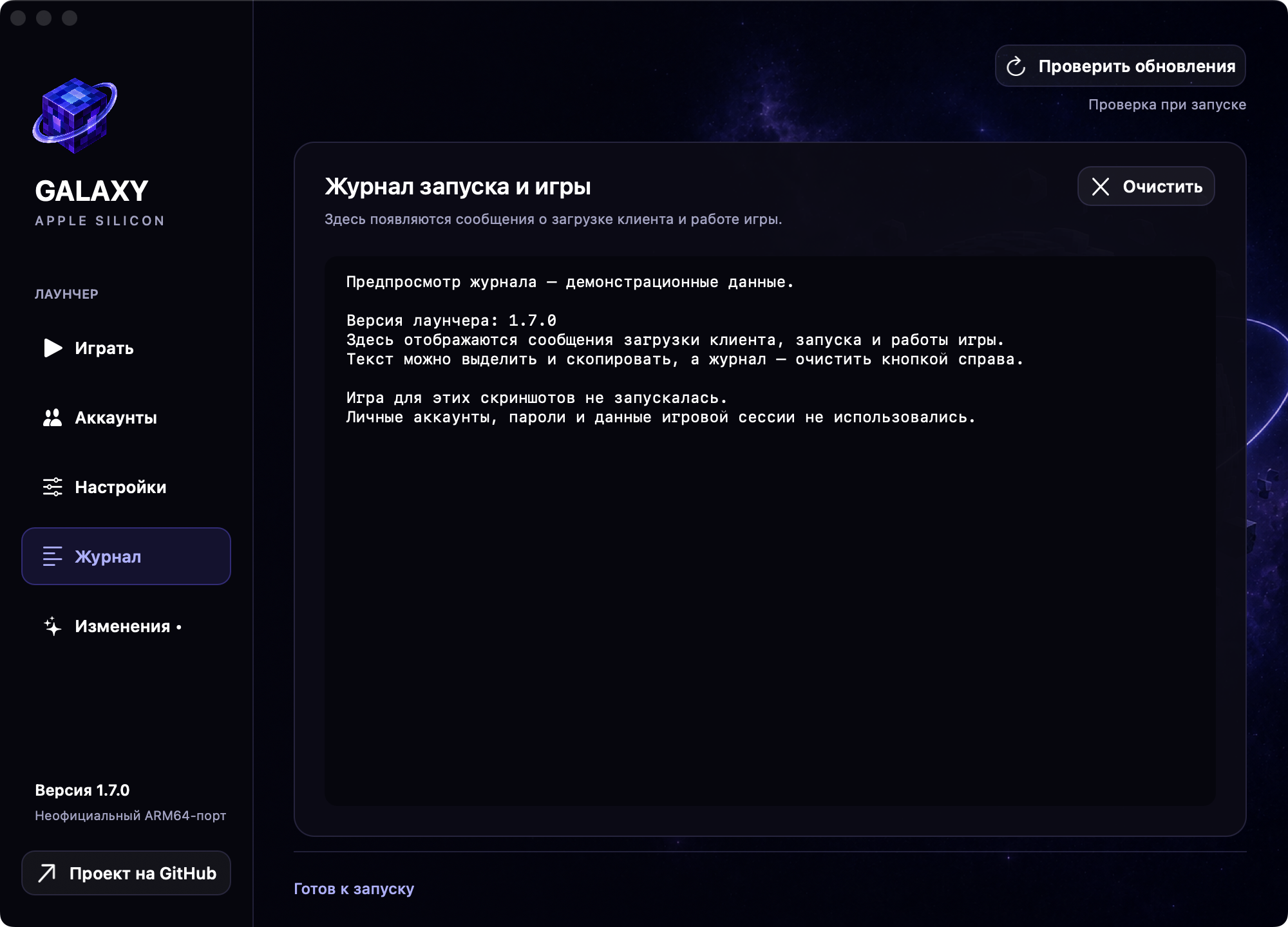Open the Играть section

click(x=126, y=348)
